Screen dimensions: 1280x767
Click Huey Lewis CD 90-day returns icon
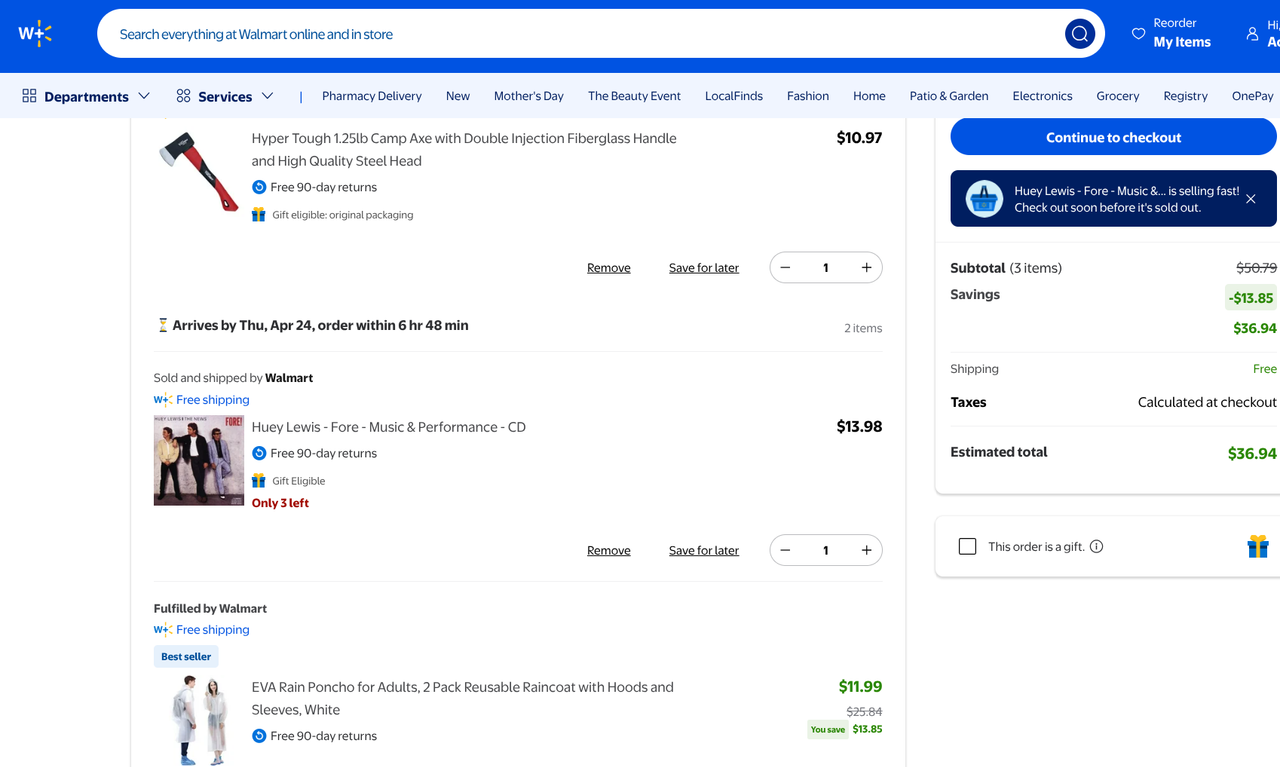pos(259,453)
